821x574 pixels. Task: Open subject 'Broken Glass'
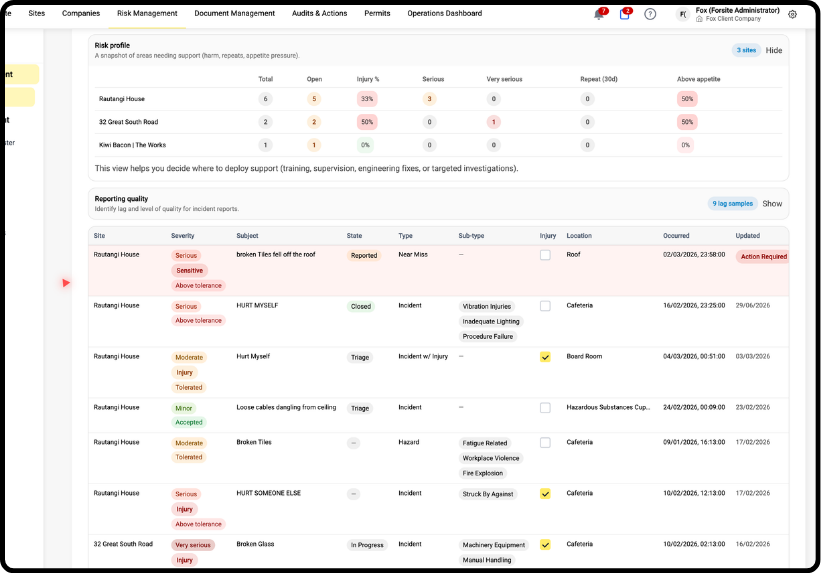(x=255, y=544)
